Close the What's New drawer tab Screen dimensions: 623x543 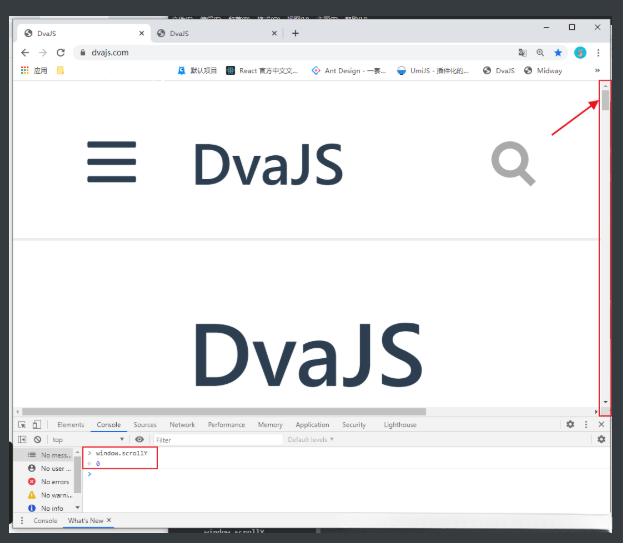tap(109, 520)
